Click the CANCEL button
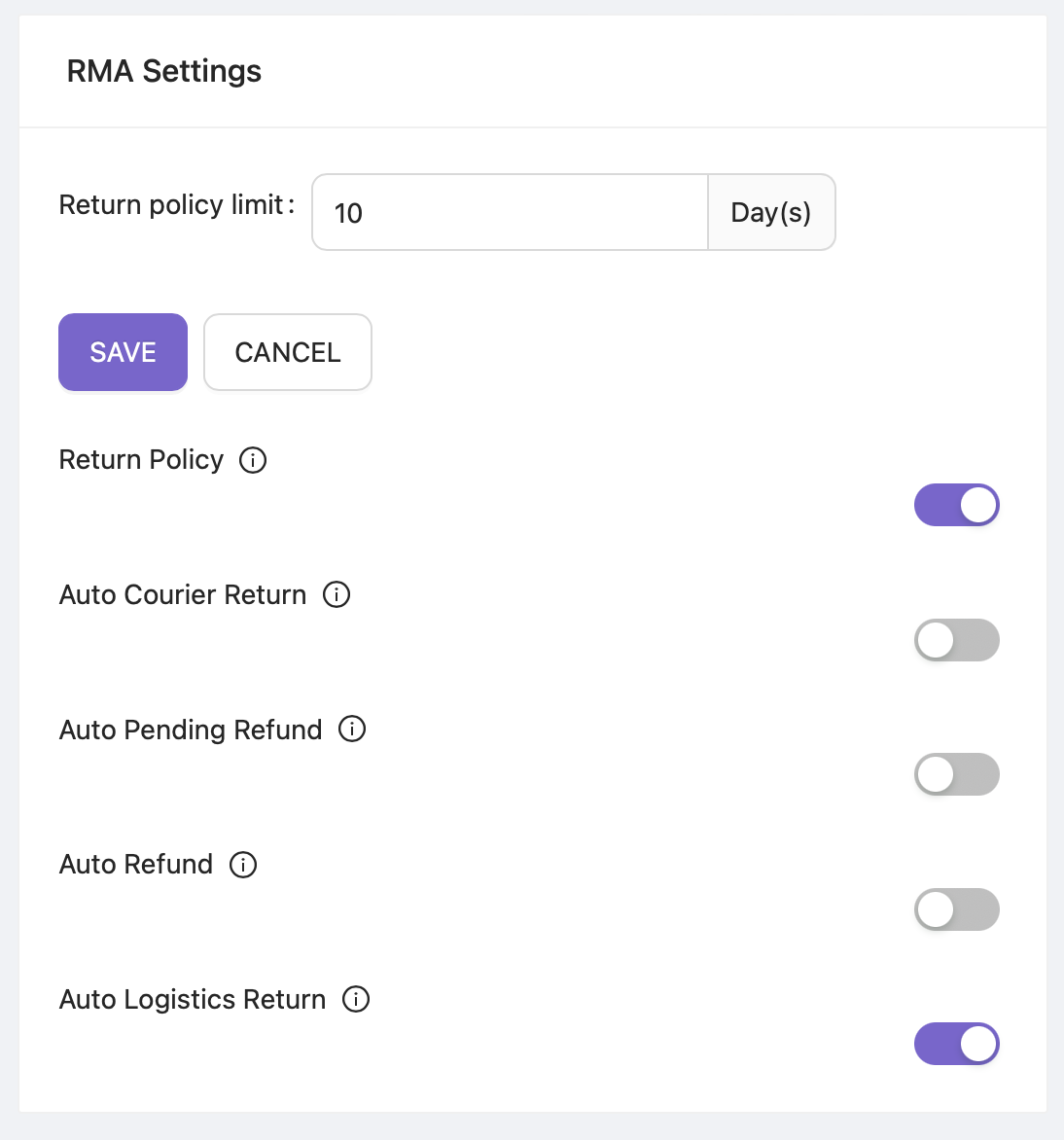Image resolution: width=1064 pixels, height=1140 pixels. click(288, 352)
